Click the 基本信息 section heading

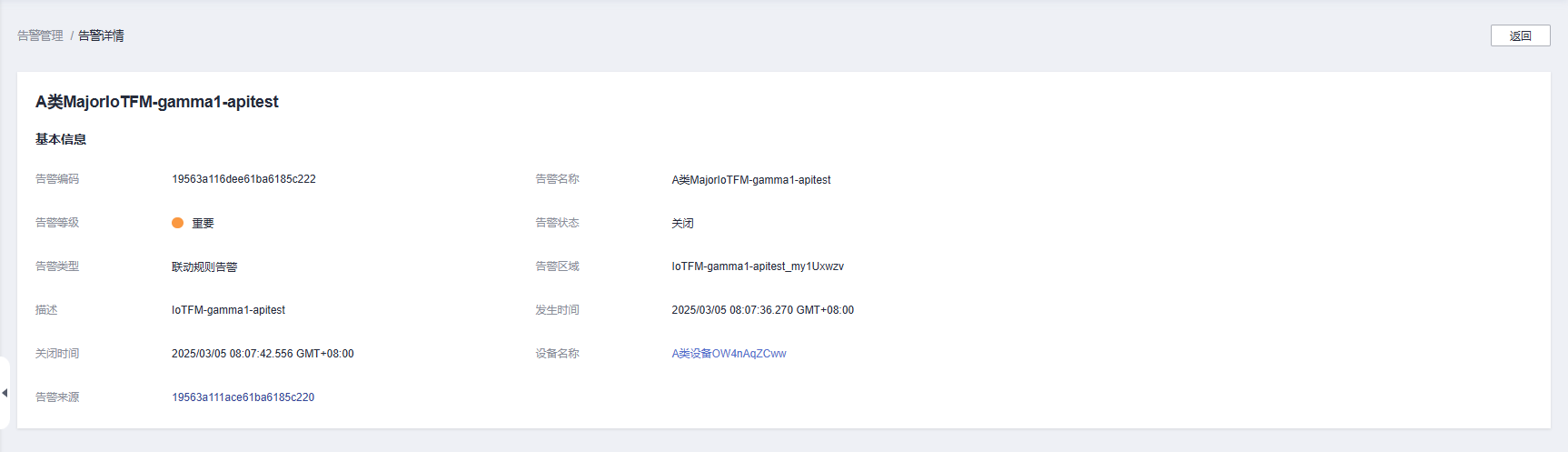pos(61,139)
